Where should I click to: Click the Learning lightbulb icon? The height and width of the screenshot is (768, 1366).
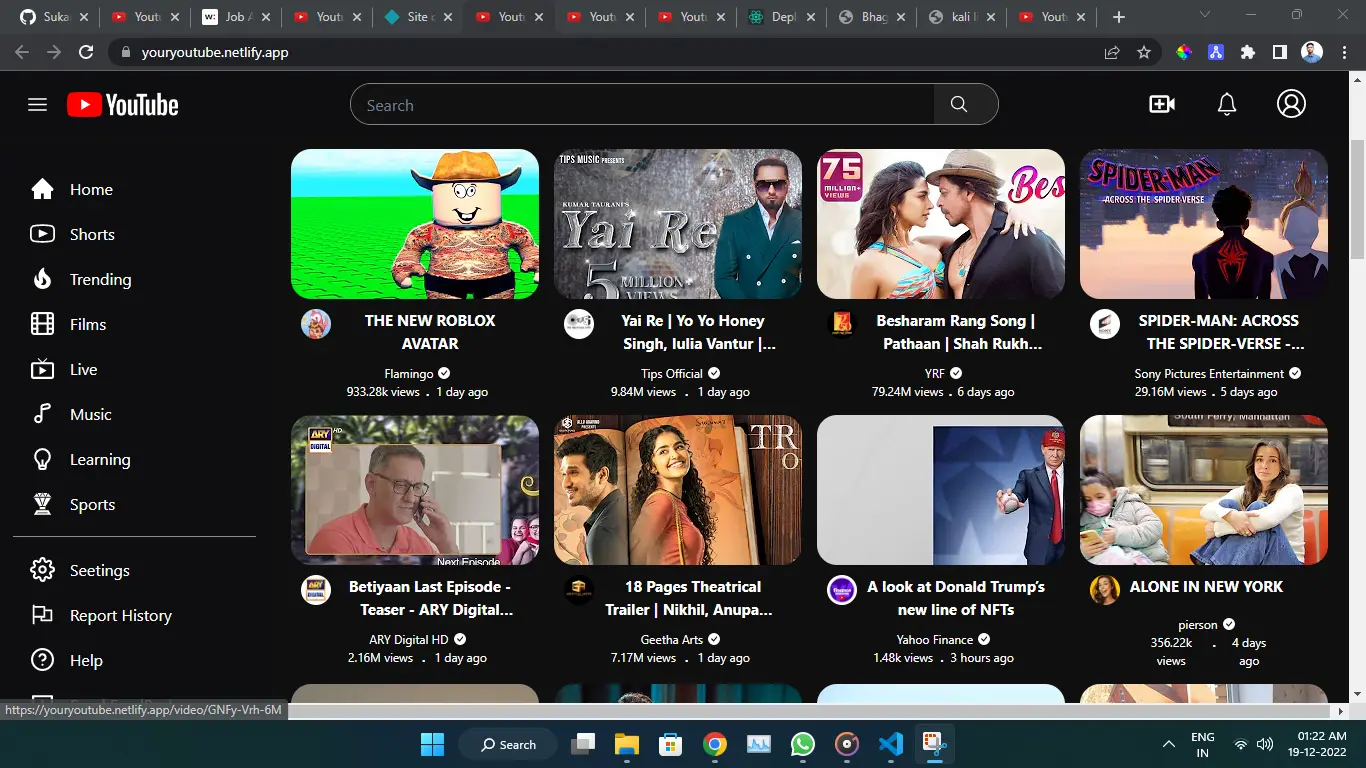(x=42, y=459)
